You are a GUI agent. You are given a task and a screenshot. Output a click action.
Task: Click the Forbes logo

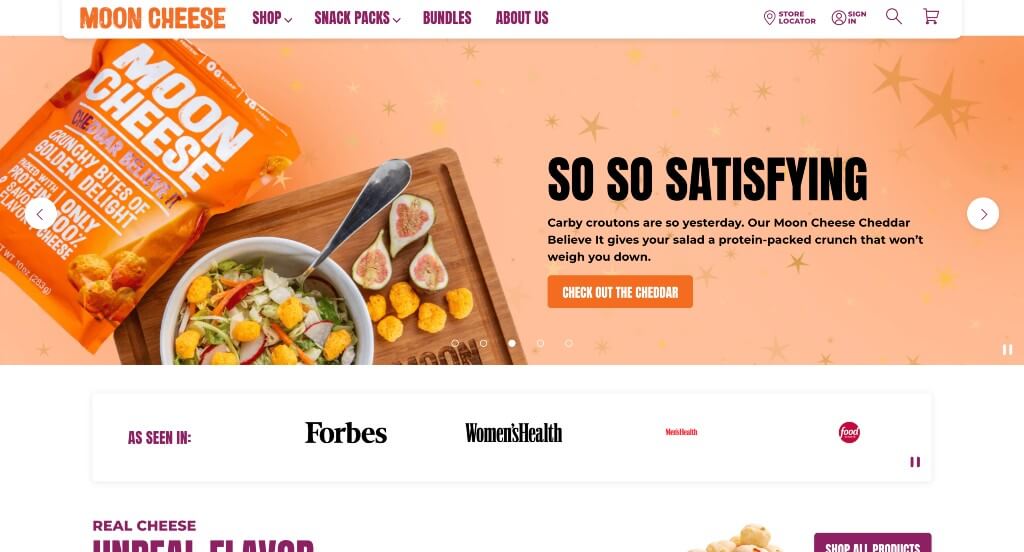[x=346, y=432]
